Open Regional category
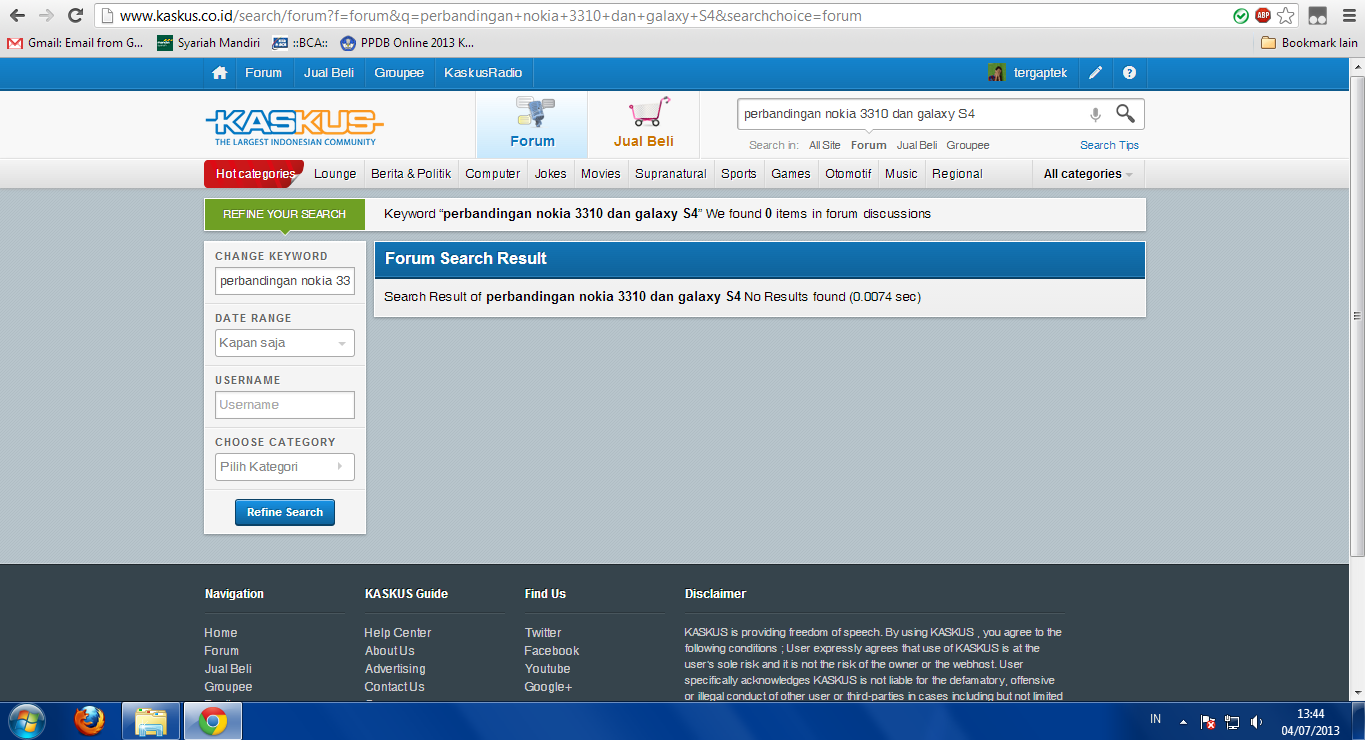This screenshot has height=740, width=1365. [x=957, y=174]
